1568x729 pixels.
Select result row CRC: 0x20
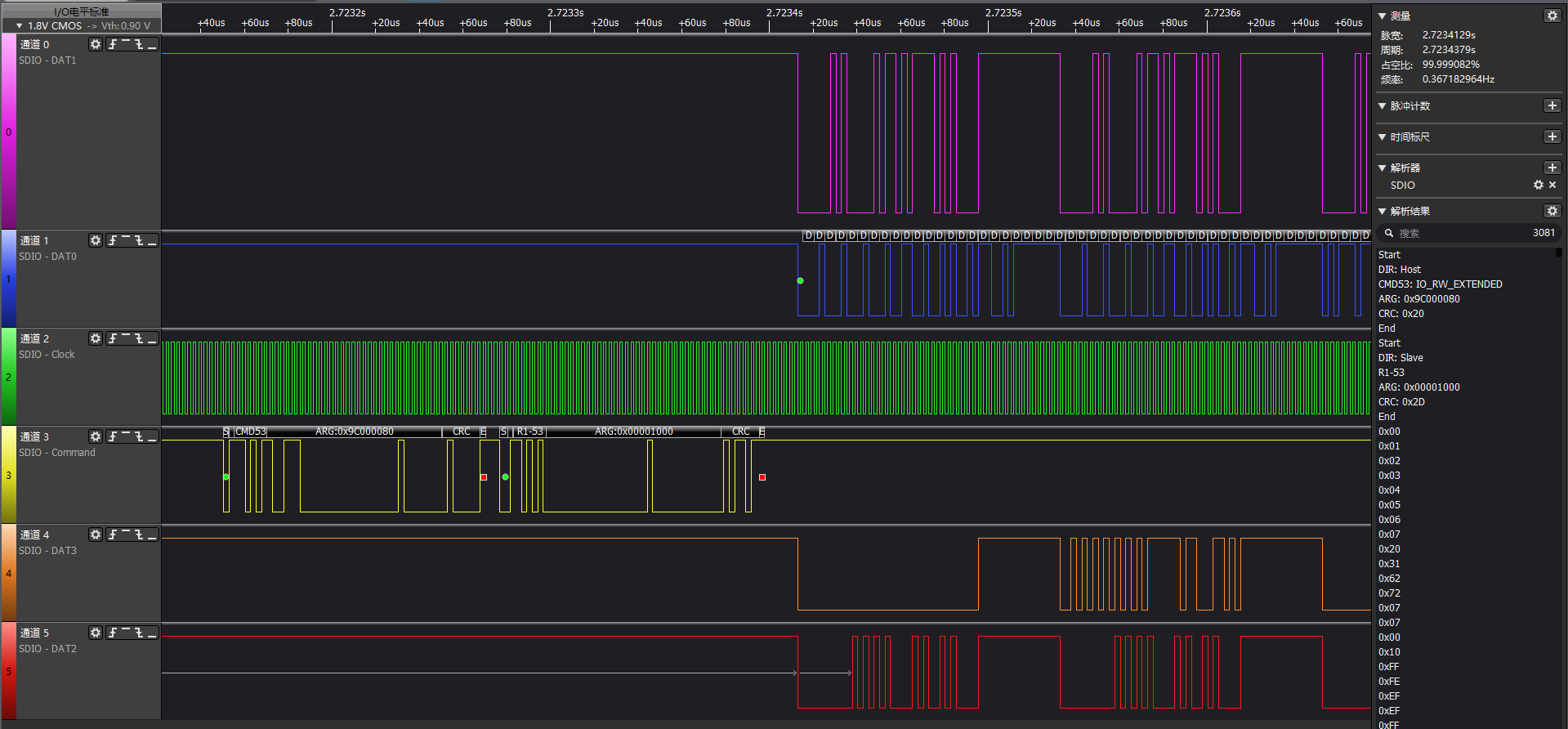1401,314
